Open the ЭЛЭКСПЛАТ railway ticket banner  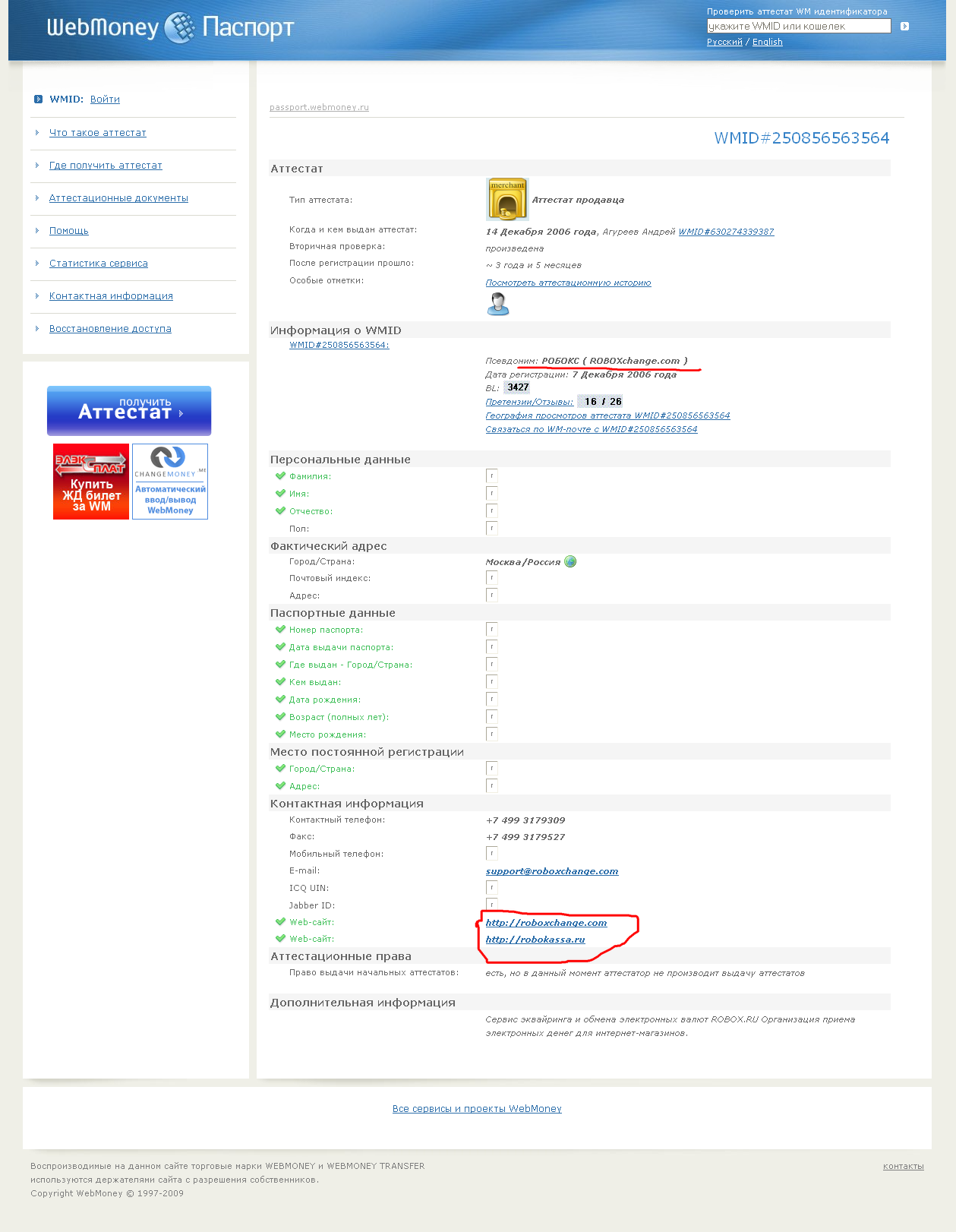pos(91,482)
